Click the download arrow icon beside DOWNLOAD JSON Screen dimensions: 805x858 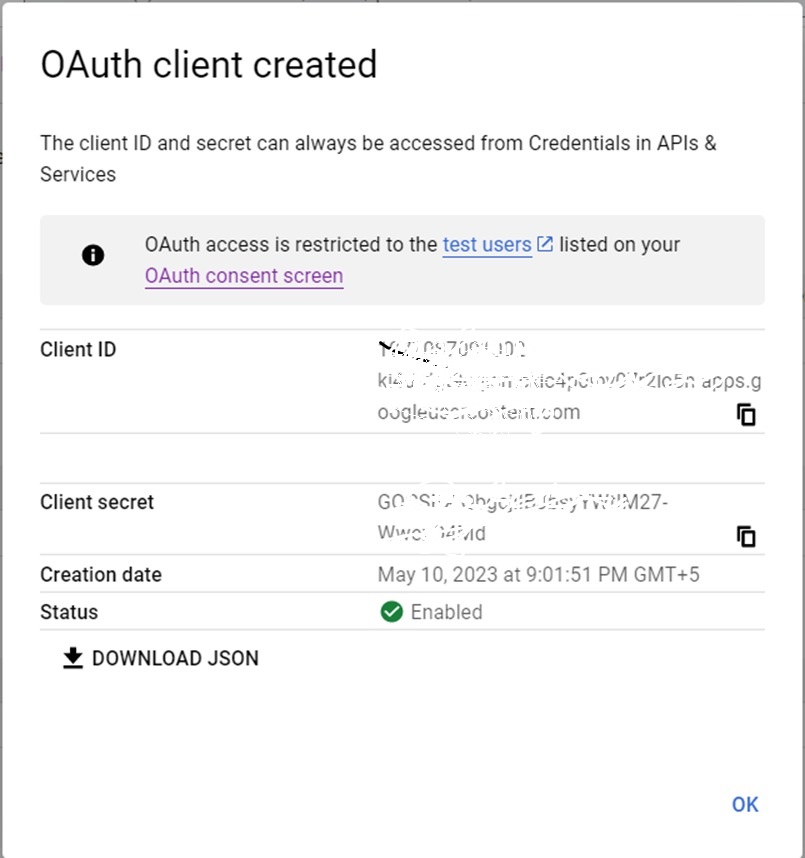tap(73, 658)
